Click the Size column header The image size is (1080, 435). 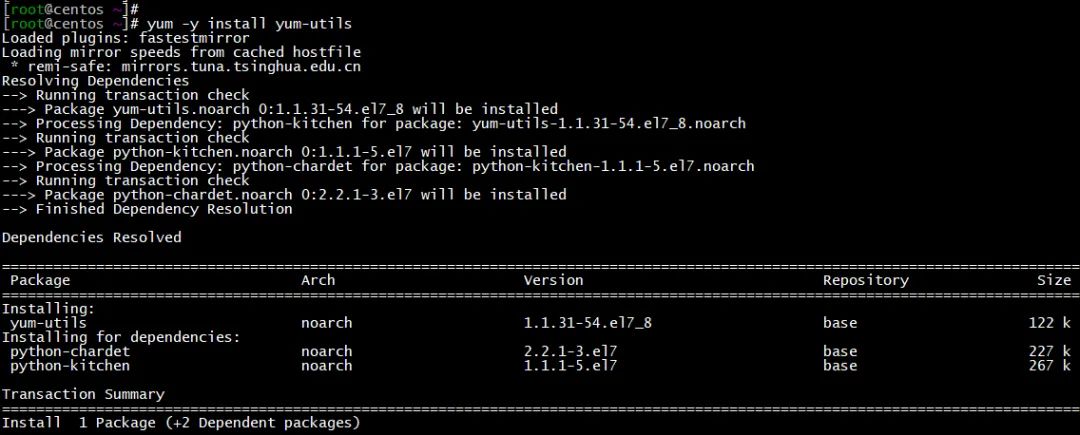pos(1053,281)
